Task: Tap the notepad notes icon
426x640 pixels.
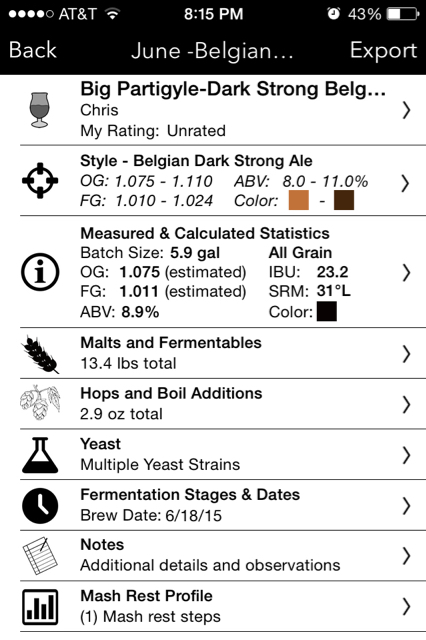Action: coord(40,556)
